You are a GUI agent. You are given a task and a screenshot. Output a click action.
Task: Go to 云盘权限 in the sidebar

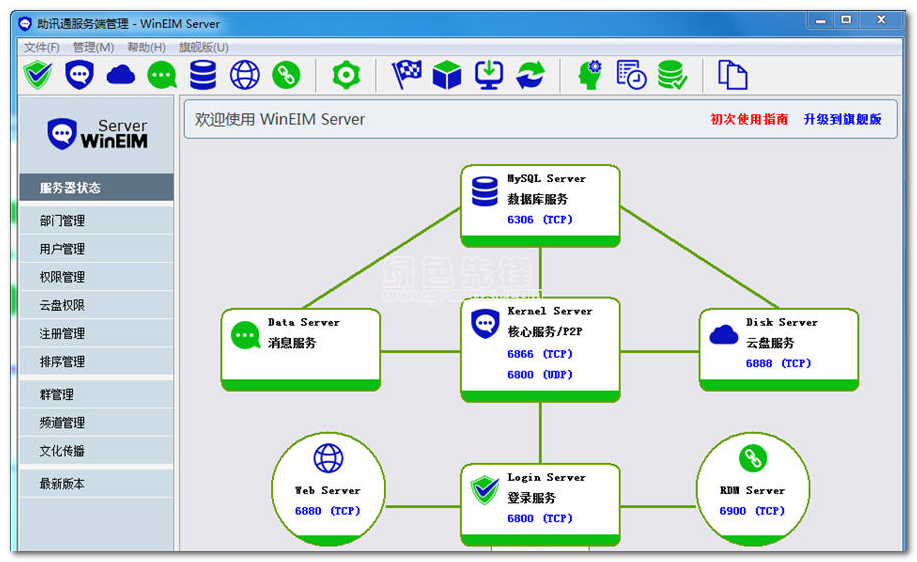[96, 305]
